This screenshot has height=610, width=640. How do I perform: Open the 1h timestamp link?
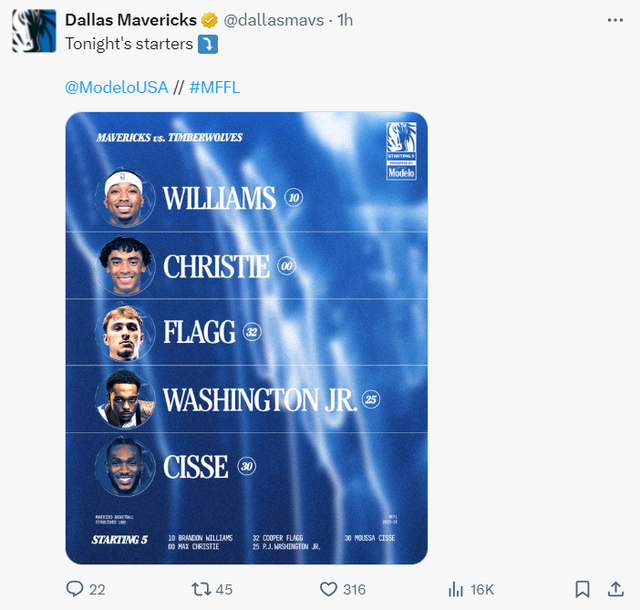[345, 20]
